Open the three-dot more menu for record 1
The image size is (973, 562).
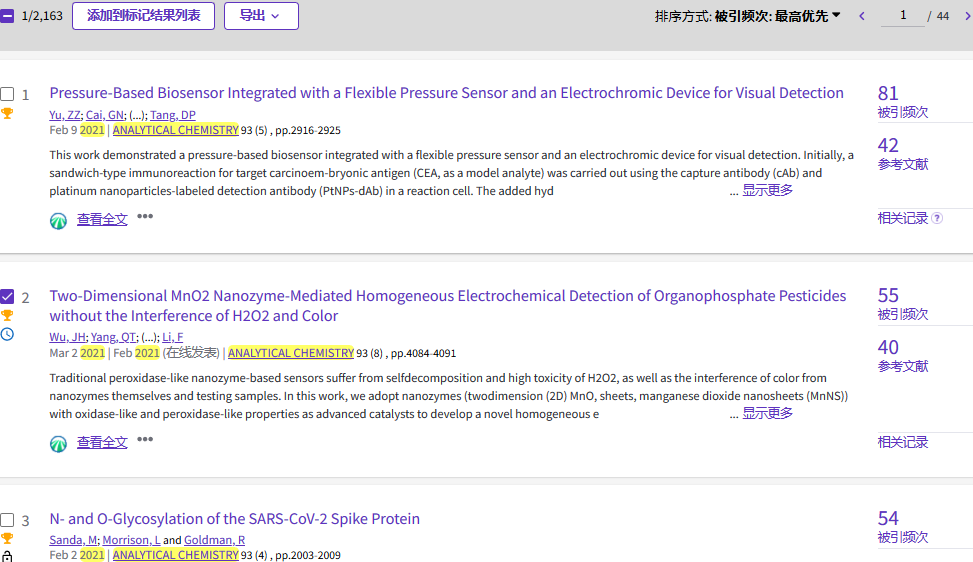click(x=145, y=217)
